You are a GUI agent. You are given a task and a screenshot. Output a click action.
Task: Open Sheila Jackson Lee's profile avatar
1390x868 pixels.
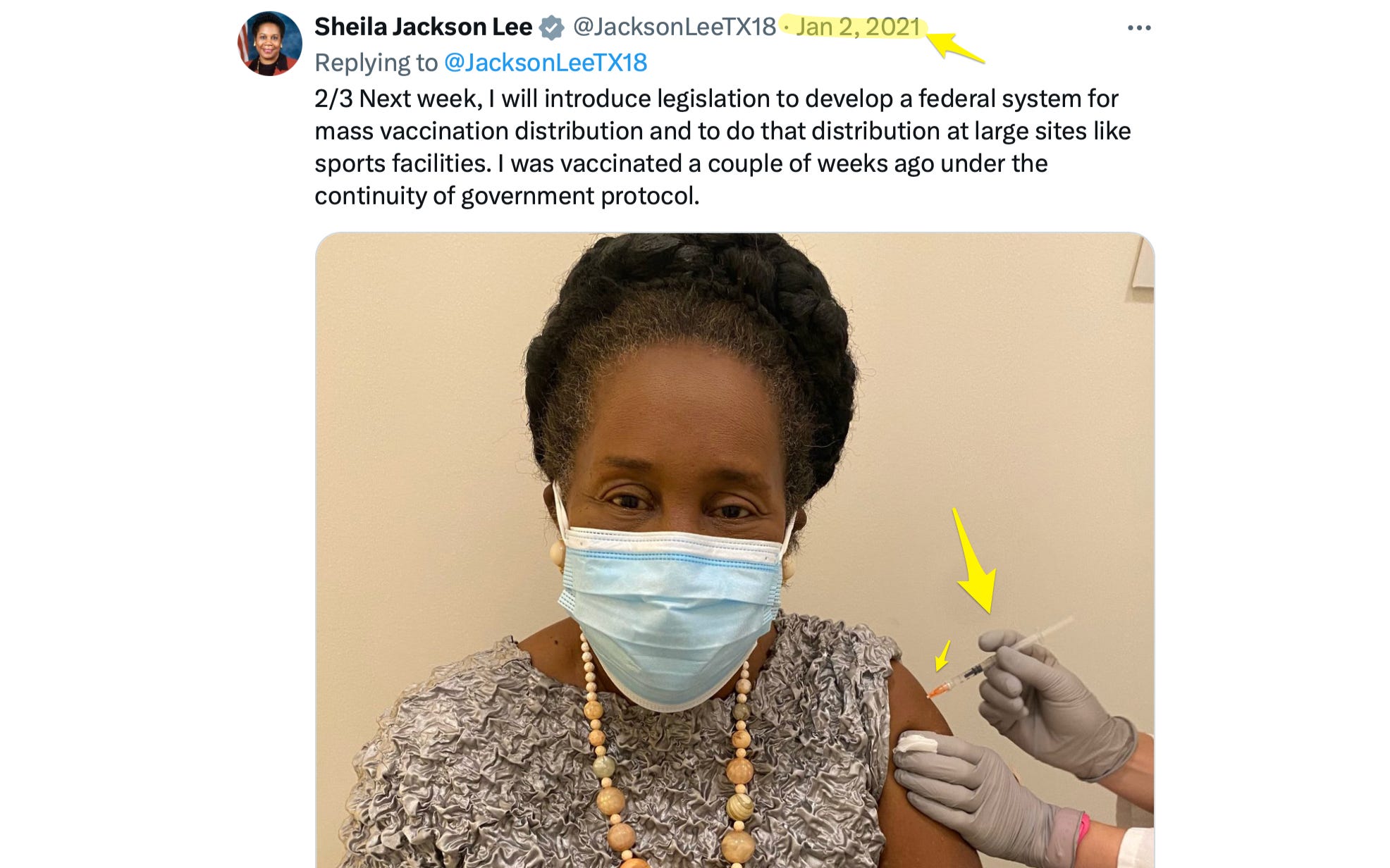pyautogui.click(x=270, y=44)
